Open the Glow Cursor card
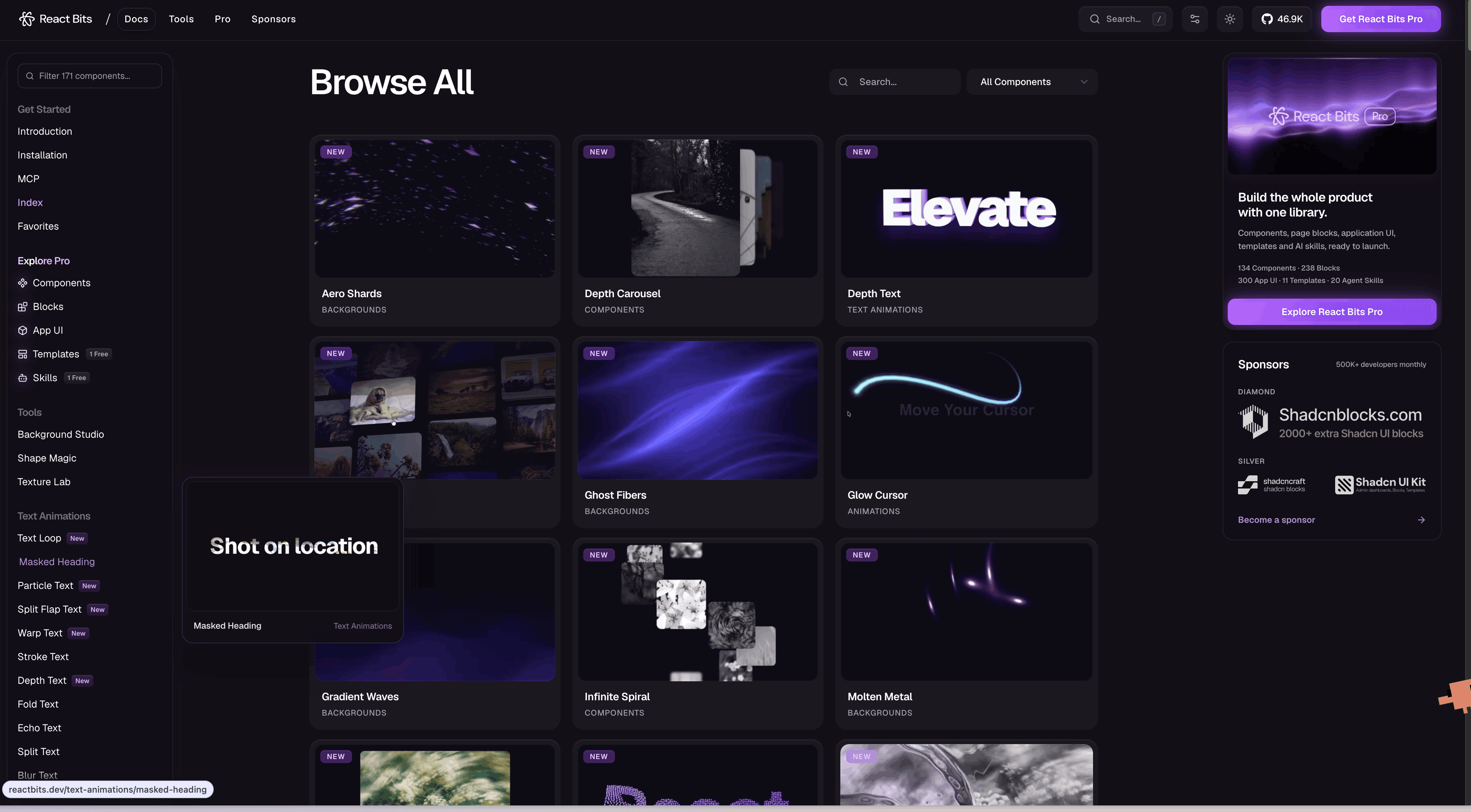The height and width of the screenshot is (812, 1471). [x=966, y=432]
